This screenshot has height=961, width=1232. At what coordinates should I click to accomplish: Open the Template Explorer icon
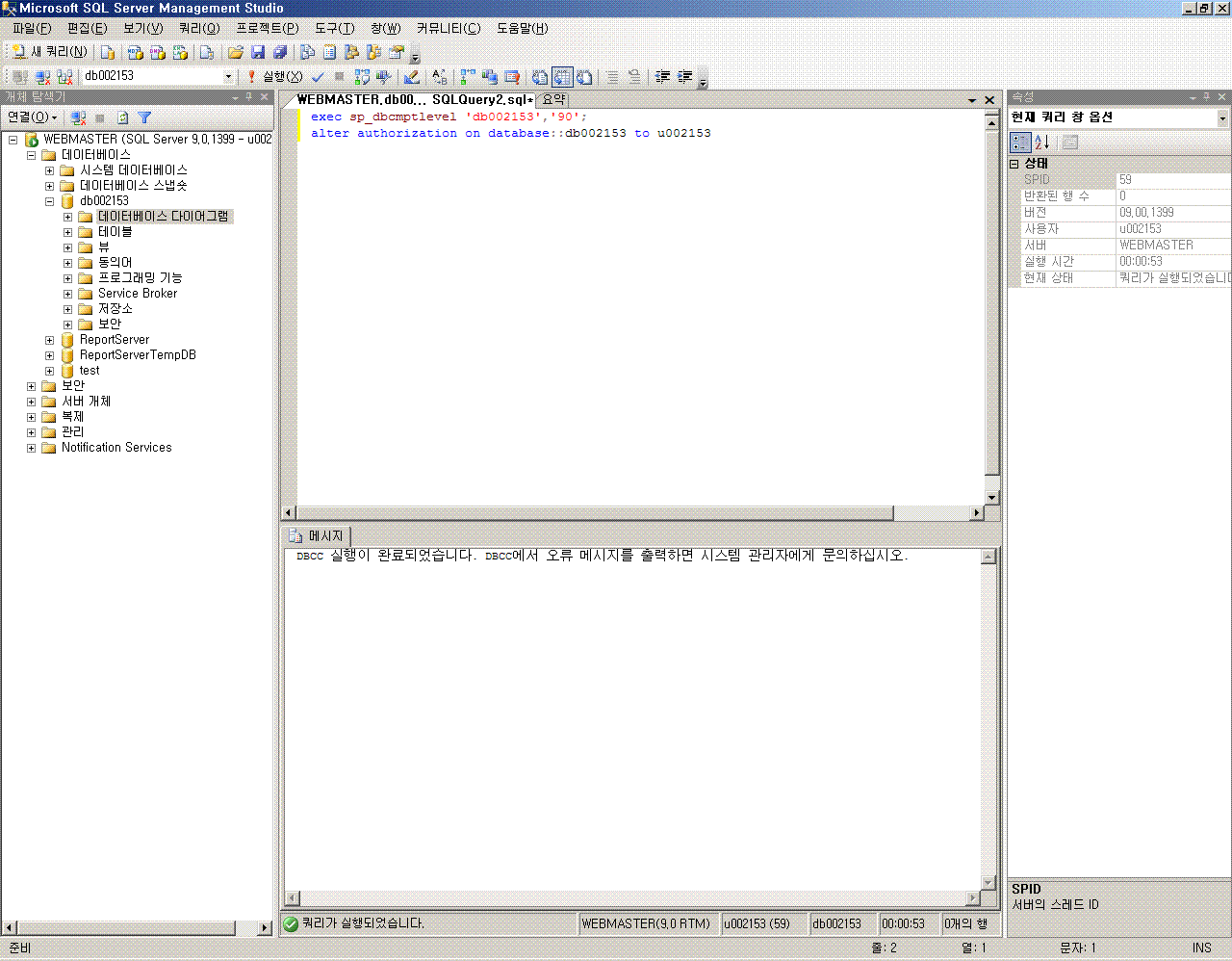[373, 52]
